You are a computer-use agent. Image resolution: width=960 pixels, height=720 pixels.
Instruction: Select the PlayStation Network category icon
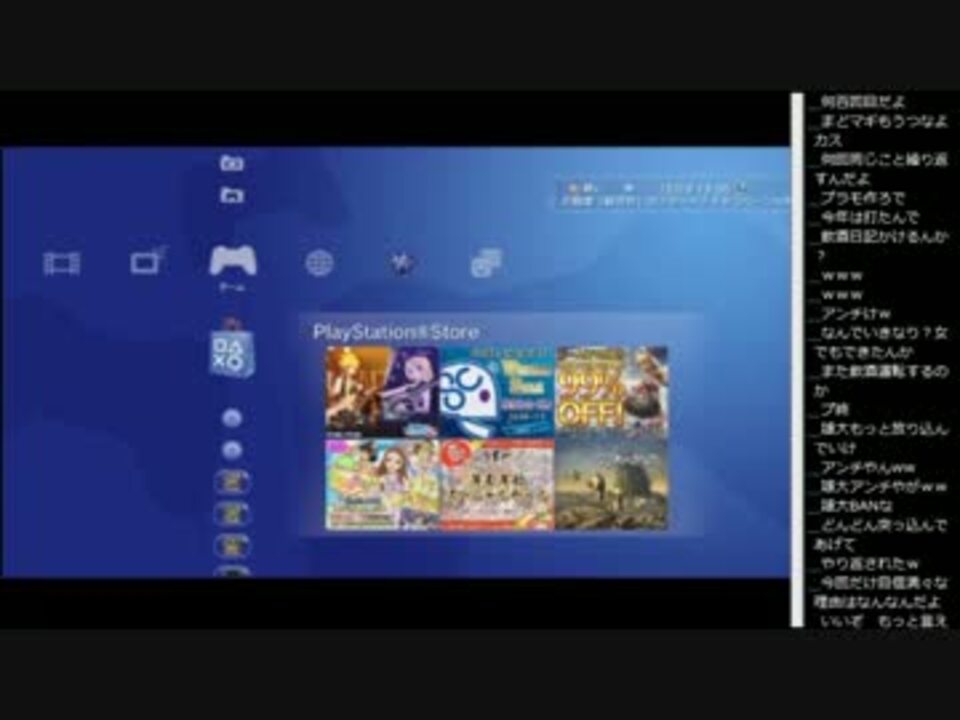[x=402, y=264]
